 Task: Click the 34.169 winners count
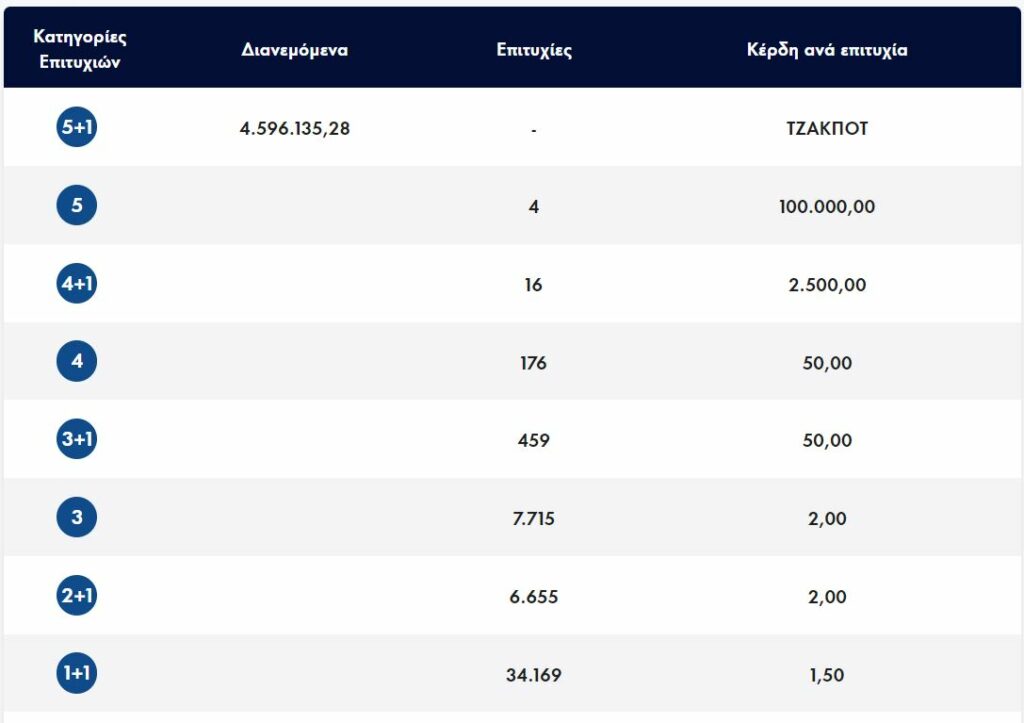534,674
